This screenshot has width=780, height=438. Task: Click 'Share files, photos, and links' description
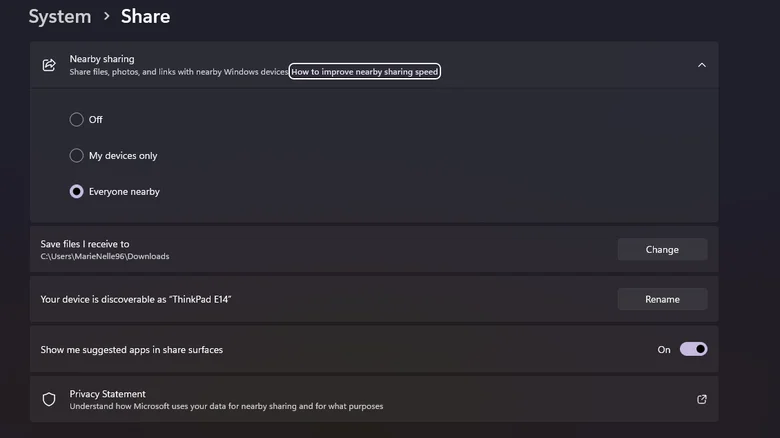[x=179, y=72]
